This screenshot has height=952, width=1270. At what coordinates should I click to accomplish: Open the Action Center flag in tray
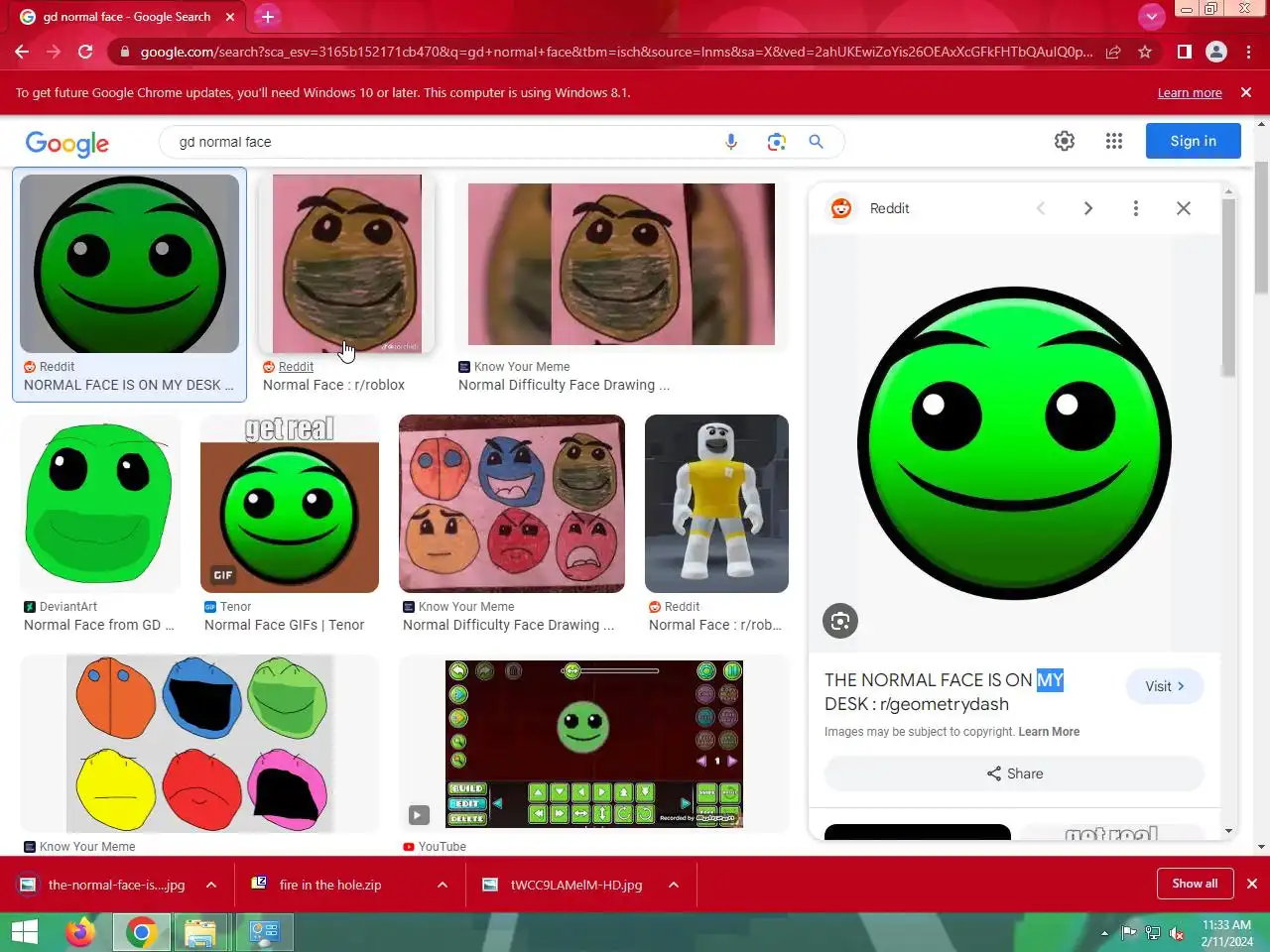click(1129, 933)
